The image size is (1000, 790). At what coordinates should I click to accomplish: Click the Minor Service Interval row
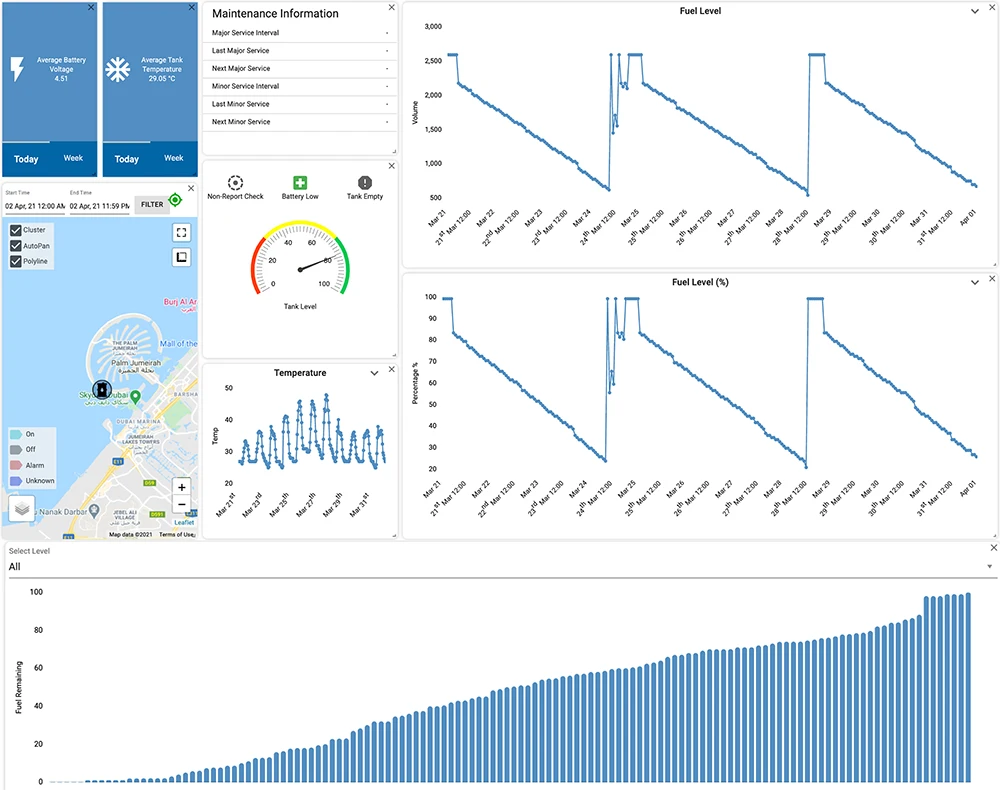[x=300, y=87]
